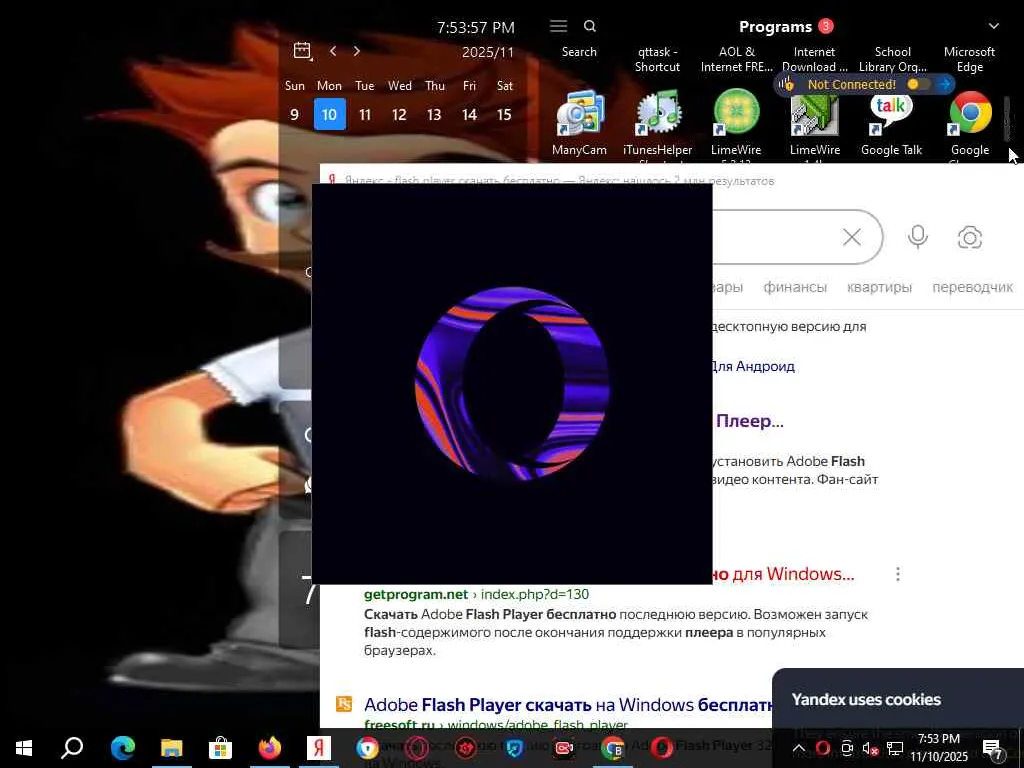
Task: Show hidden system tray icons
Action: tap(799, 748)
